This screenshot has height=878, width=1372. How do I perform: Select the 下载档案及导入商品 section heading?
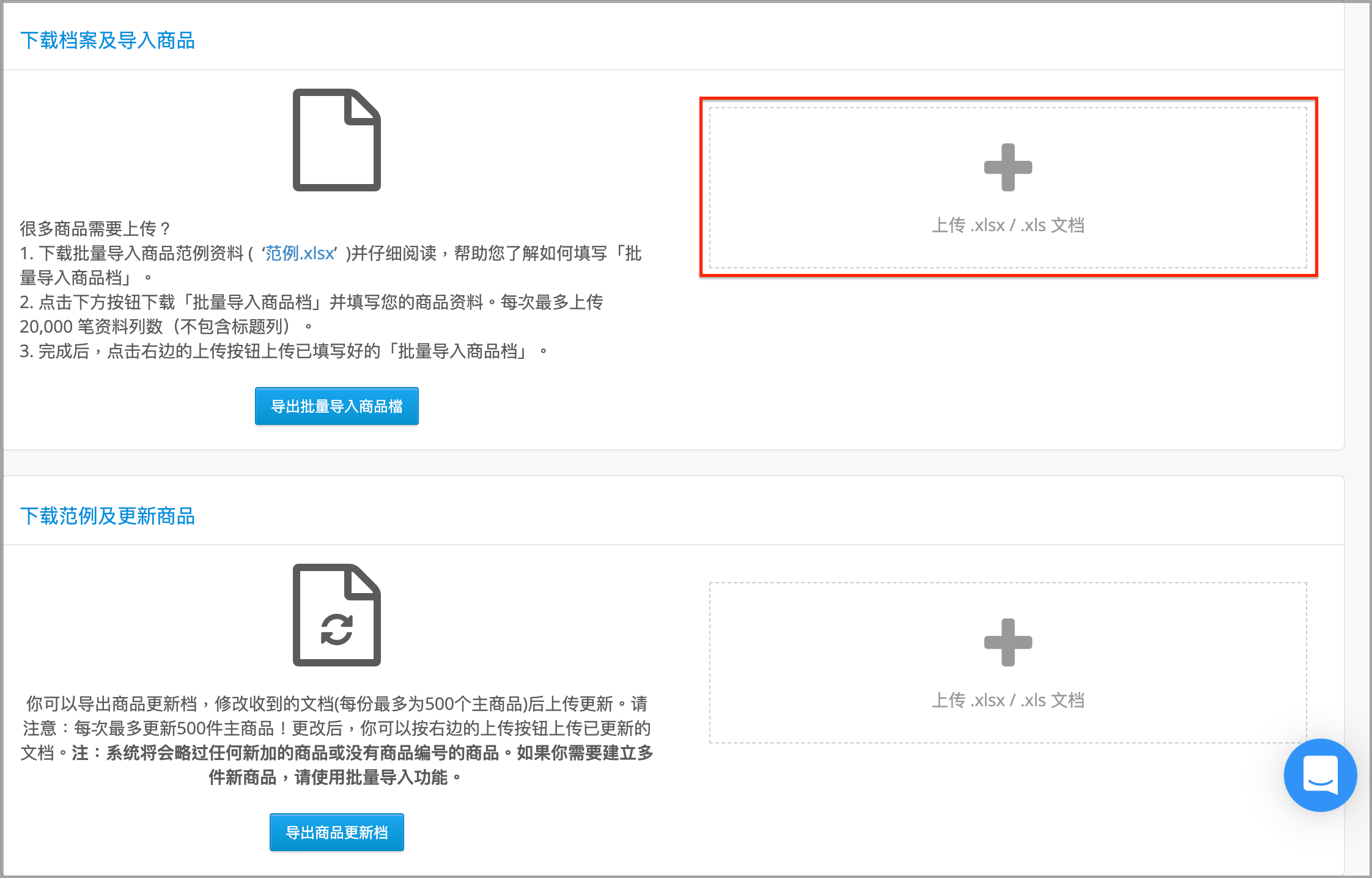tap(108, 40)
